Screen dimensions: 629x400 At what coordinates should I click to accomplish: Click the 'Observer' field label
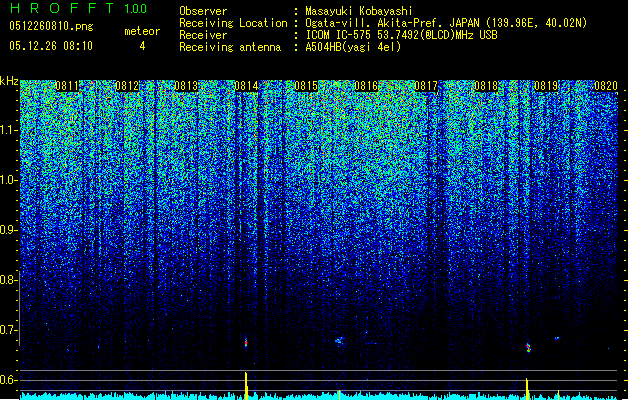203,11
